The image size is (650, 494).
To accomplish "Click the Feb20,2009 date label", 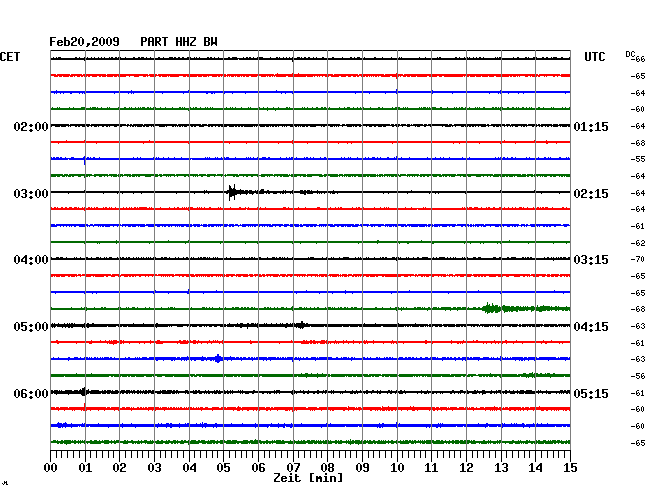I will click(84, 42).
